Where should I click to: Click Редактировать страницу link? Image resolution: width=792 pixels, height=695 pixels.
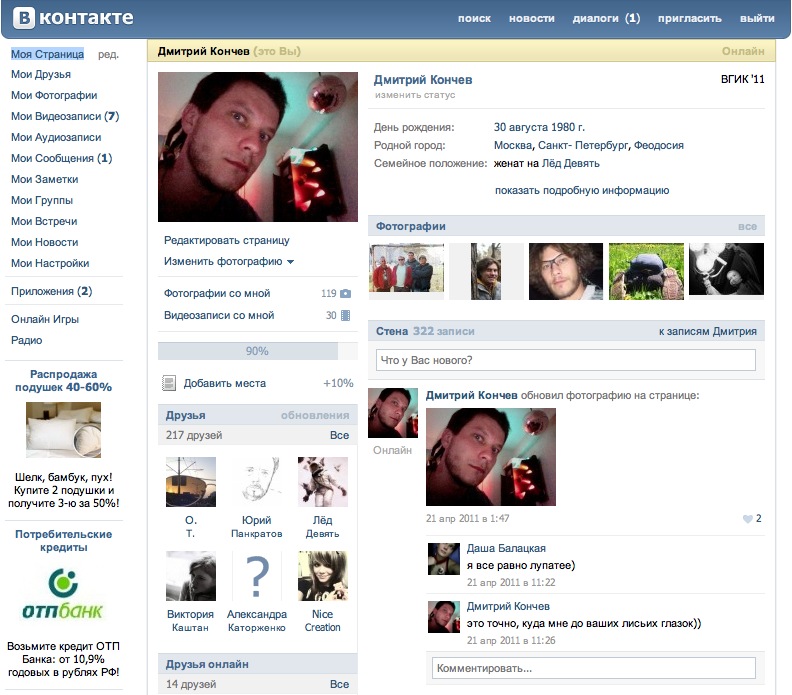point(227,240)
